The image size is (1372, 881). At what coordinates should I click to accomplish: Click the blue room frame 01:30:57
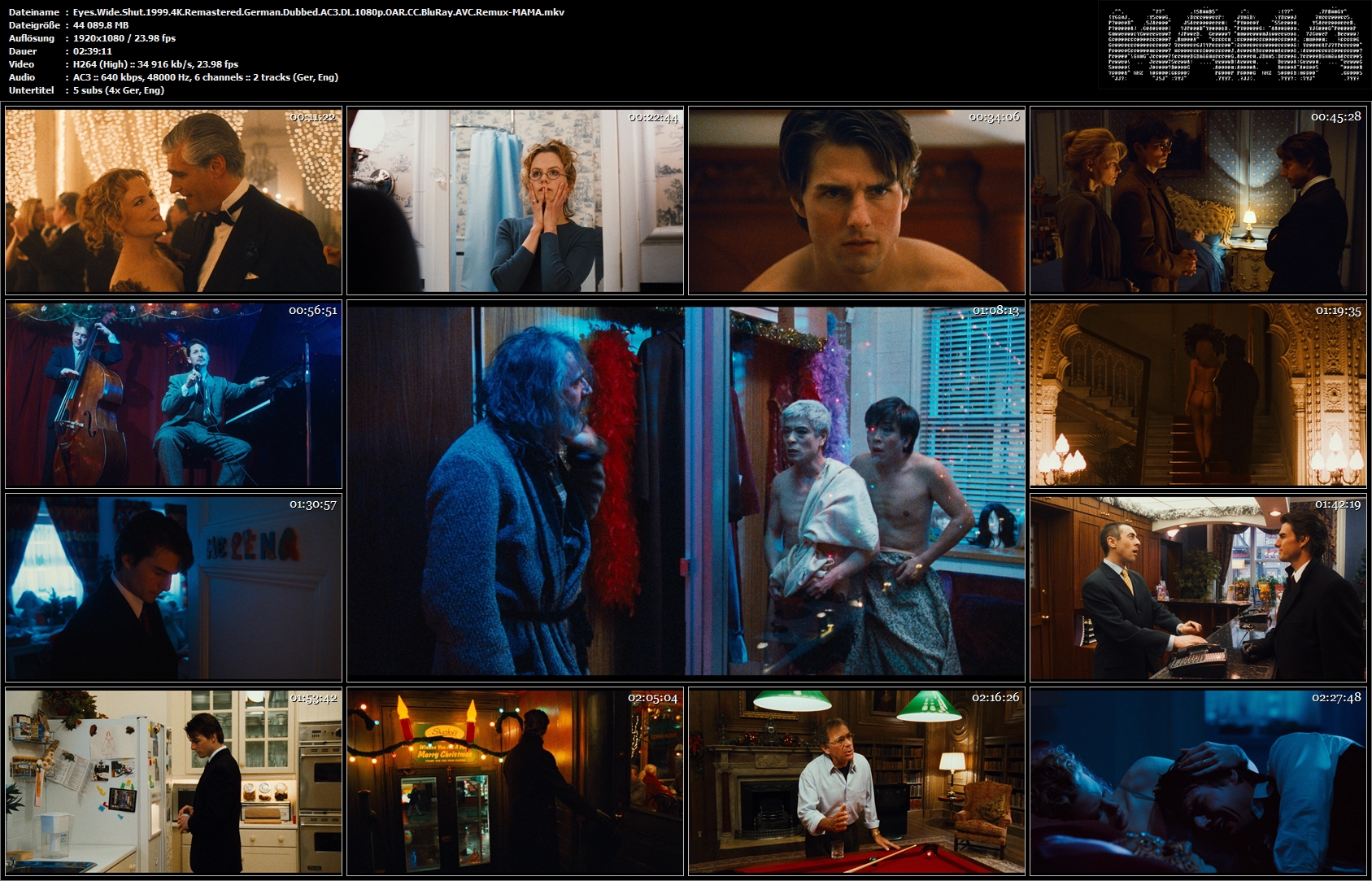[x=173, y=588]
